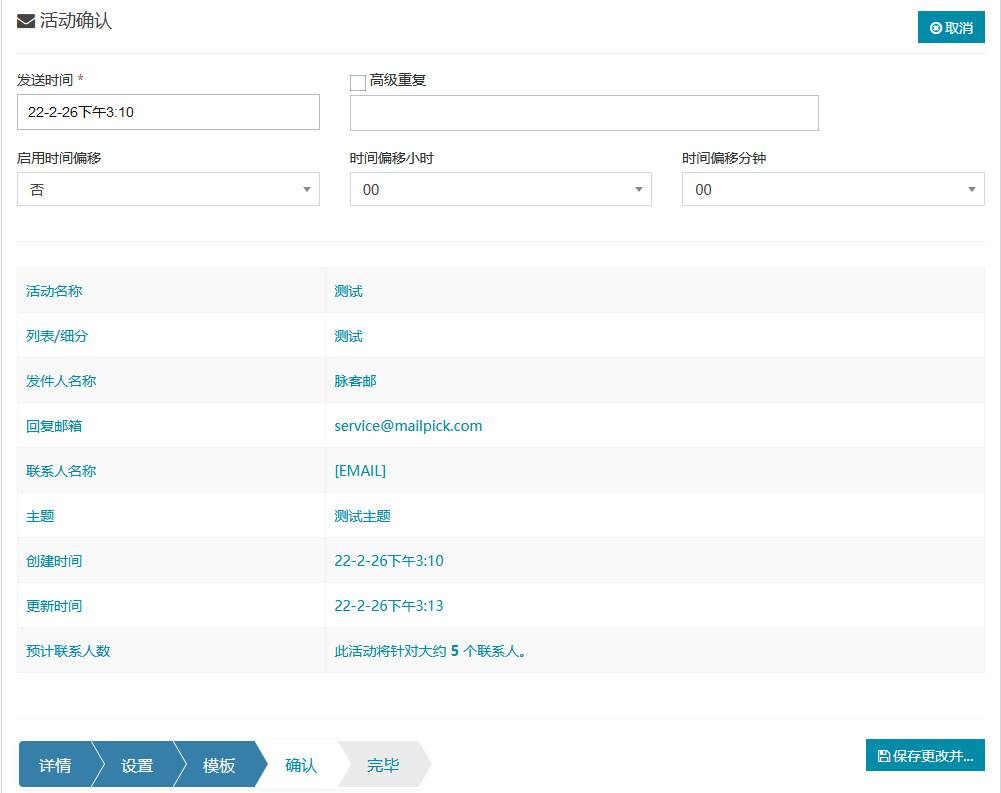Click the 此活动将针对大约 5 个联系人 text
The height and width of the screenshot is (793, 1001).
430,651
